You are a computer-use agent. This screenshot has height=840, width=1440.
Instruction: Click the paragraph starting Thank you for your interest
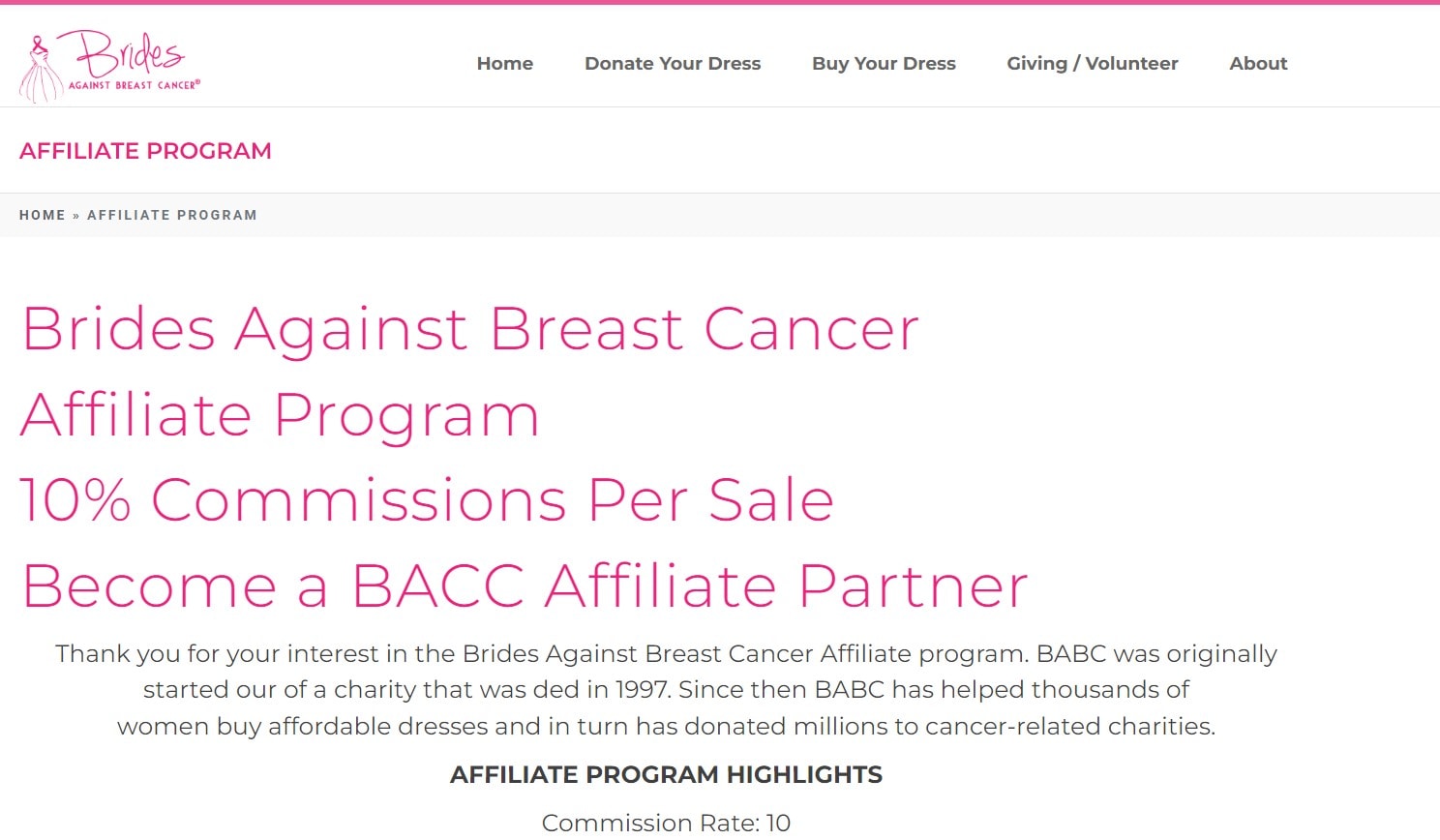(x=666, y=654)
